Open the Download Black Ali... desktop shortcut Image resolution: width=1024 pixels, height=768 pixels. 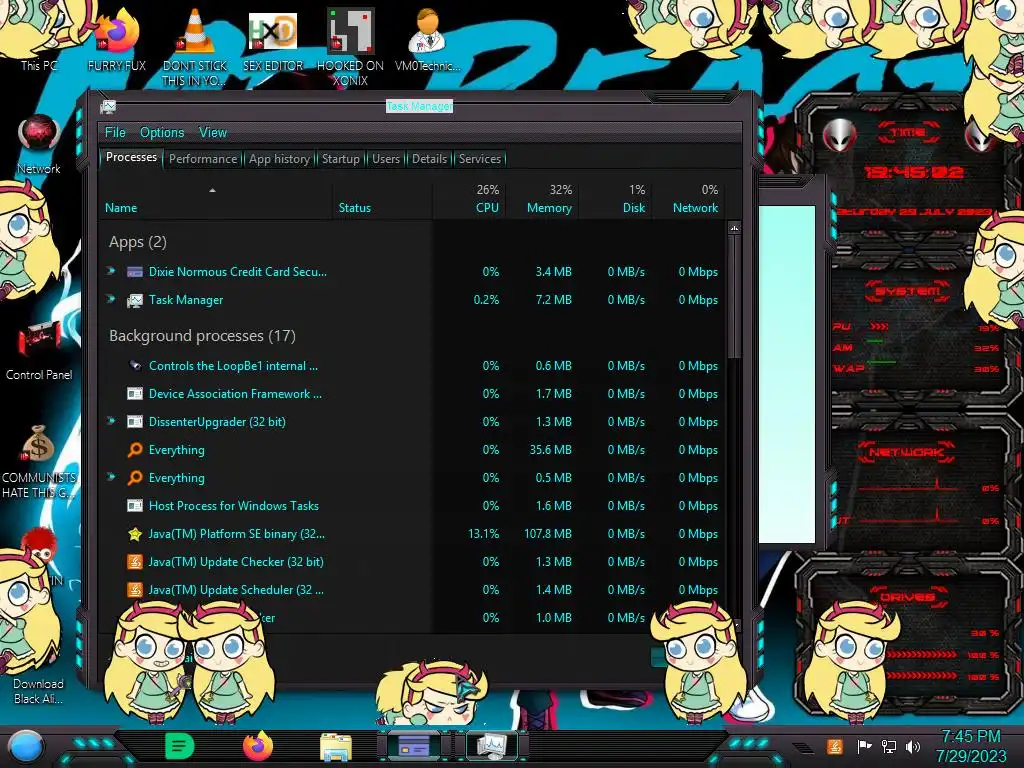[39, 691]
